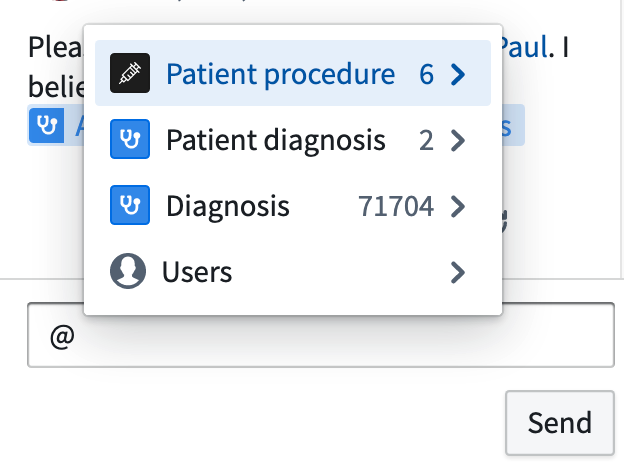
Task: Expand the Patient procedure chevron
Action: 458,74
